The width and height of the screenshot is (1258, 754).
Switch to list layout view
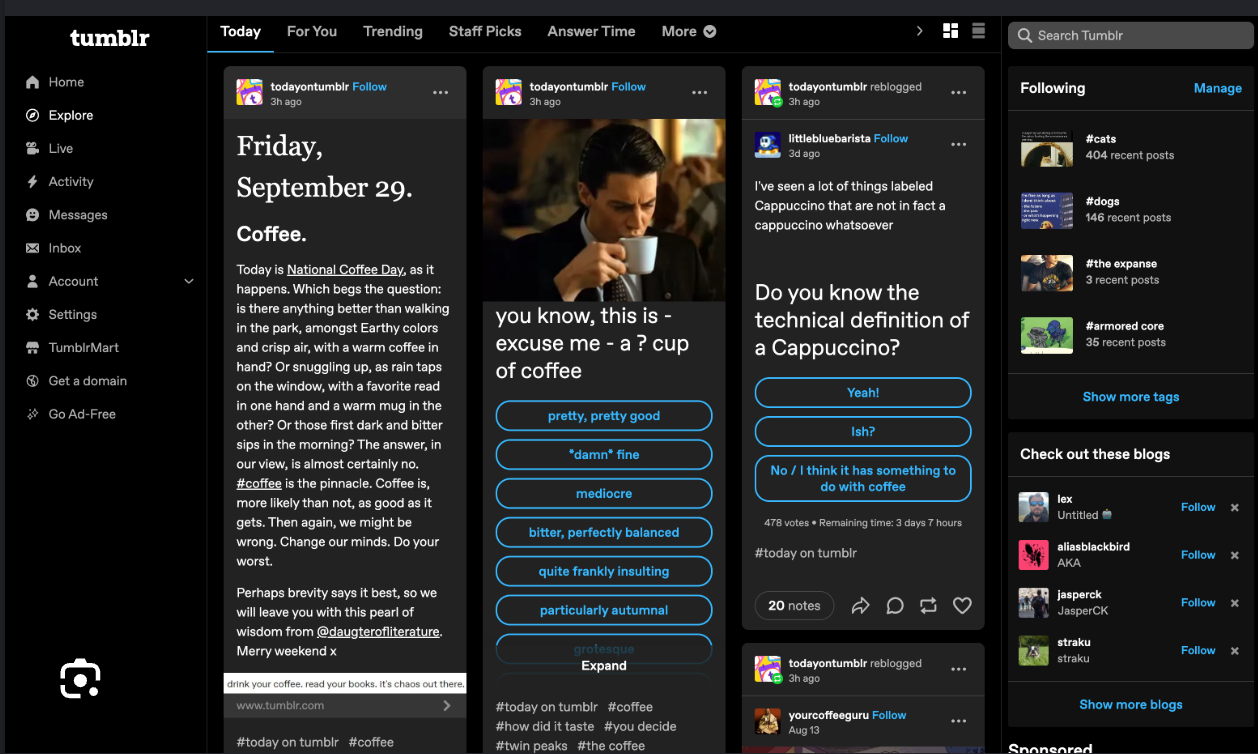click(x=979, y=31)
